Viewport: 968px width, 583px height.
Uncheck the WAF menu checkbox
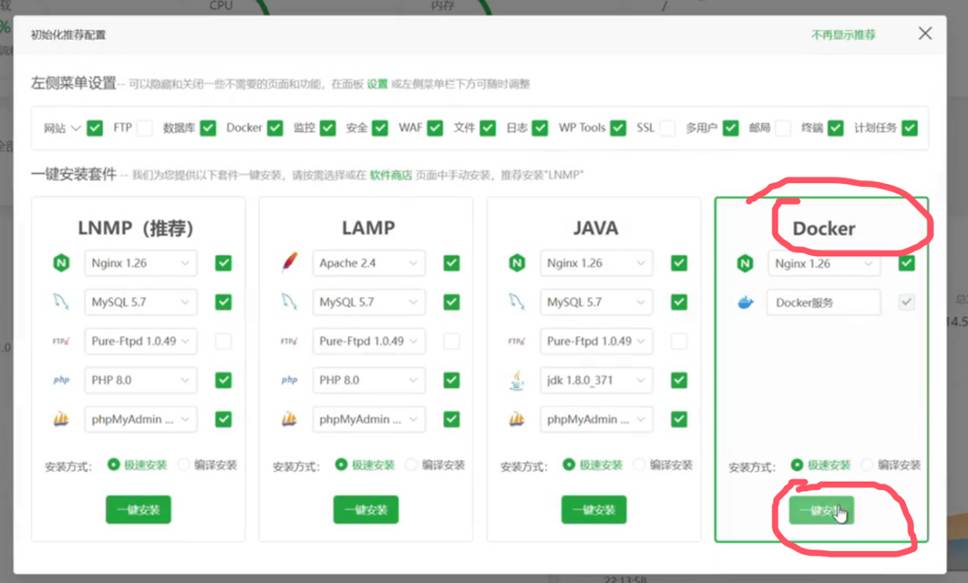point(435,128)
